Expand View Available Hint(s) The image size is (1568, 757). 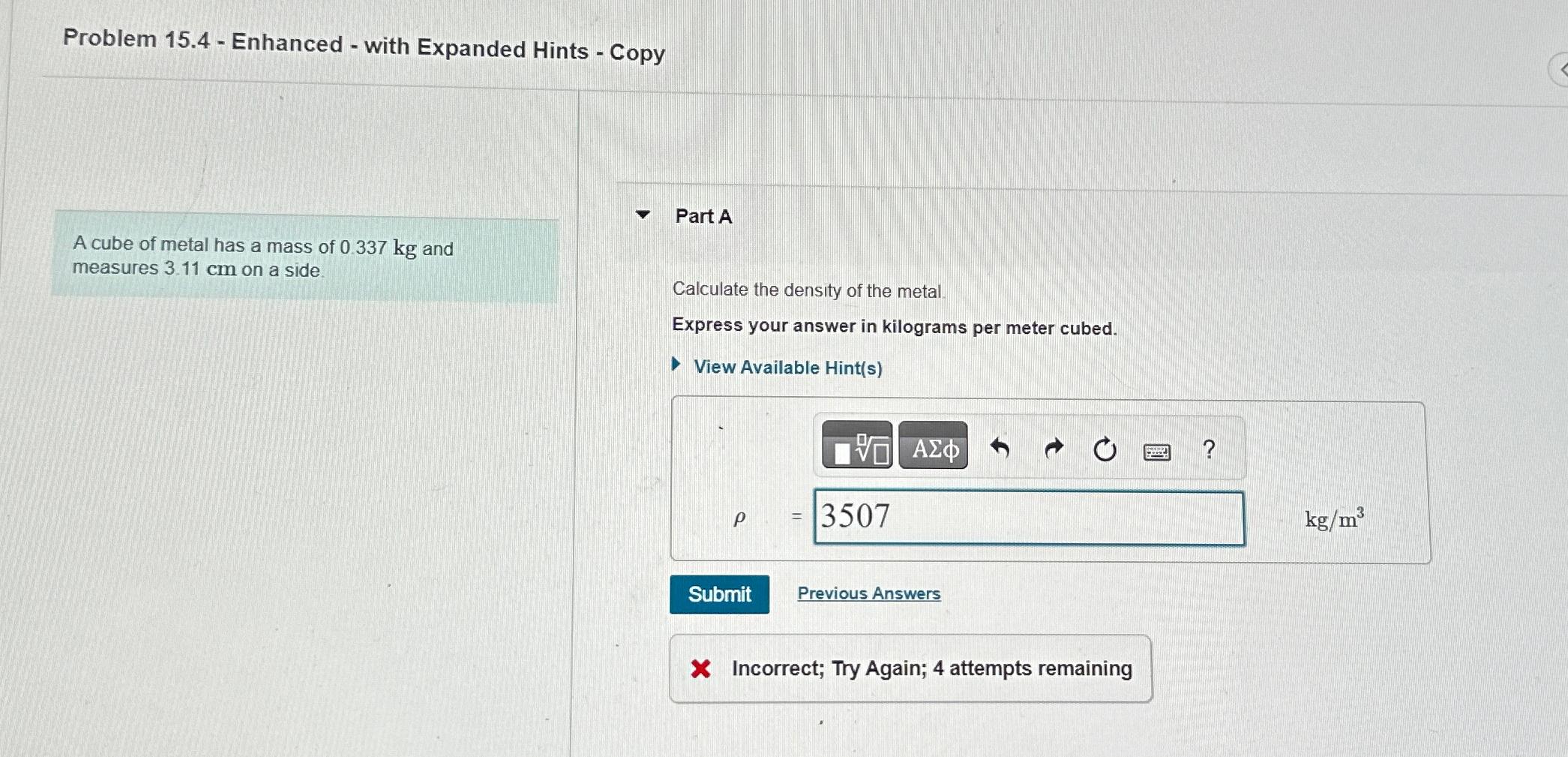(x=787, y=367)
